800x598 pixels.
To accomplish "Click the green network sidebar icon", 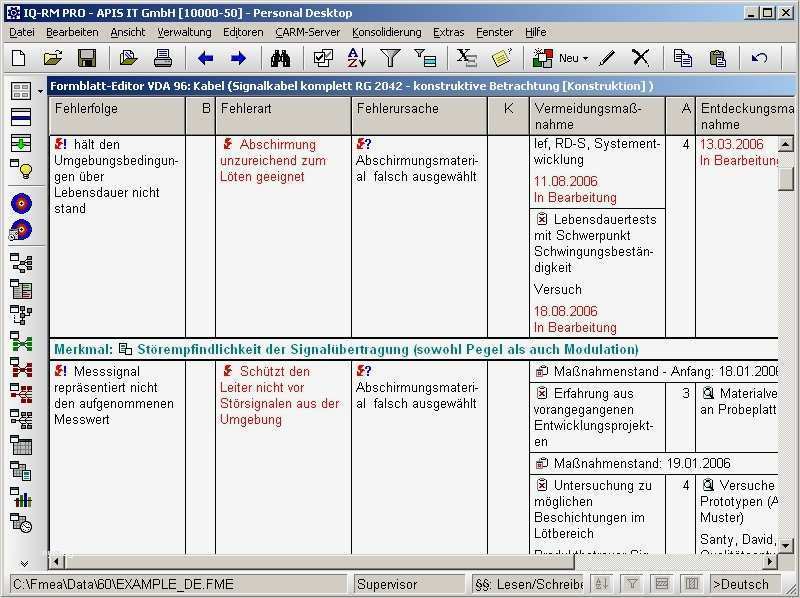I will 21,342.
